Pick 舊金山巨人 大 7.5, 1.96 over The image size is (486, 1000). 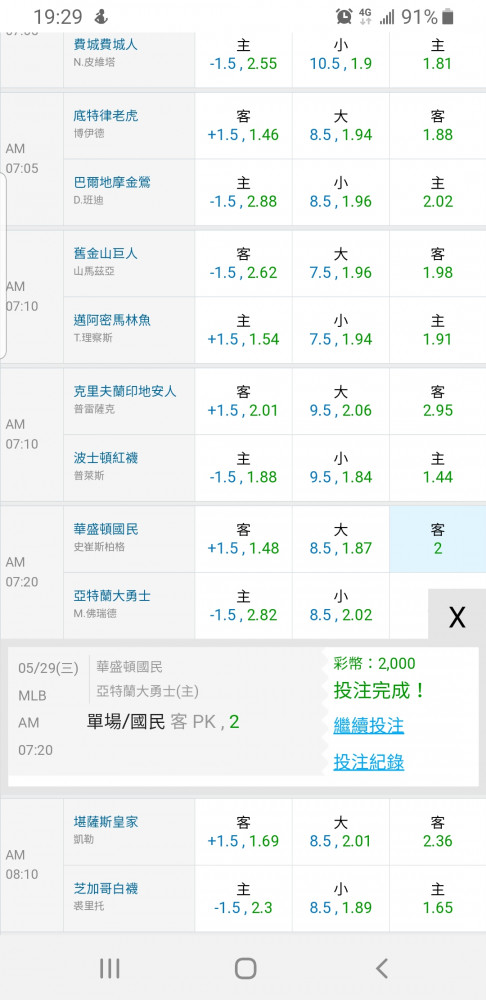click(341, 263)
